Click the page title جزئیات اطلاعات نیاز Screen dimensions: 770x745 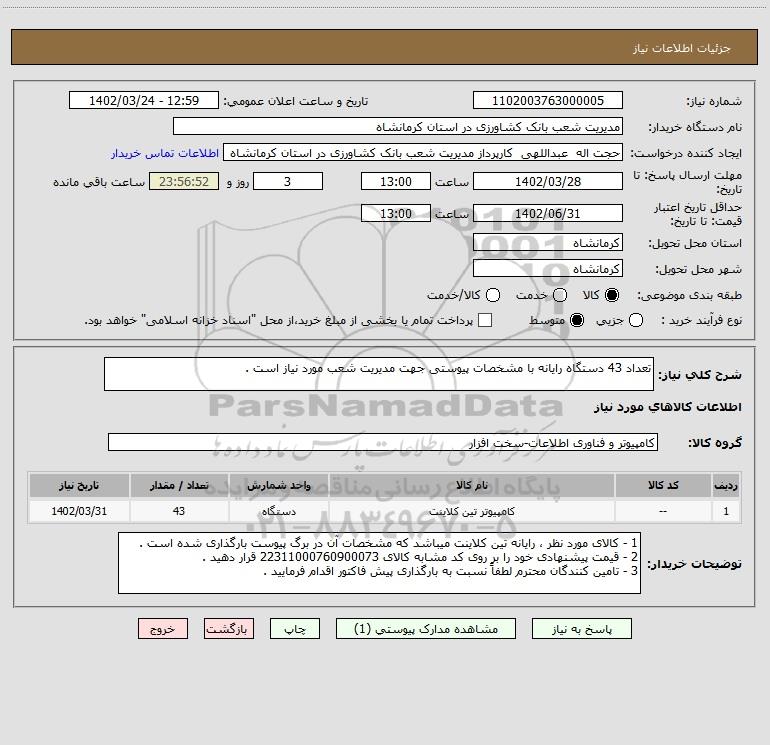[681, 48]
